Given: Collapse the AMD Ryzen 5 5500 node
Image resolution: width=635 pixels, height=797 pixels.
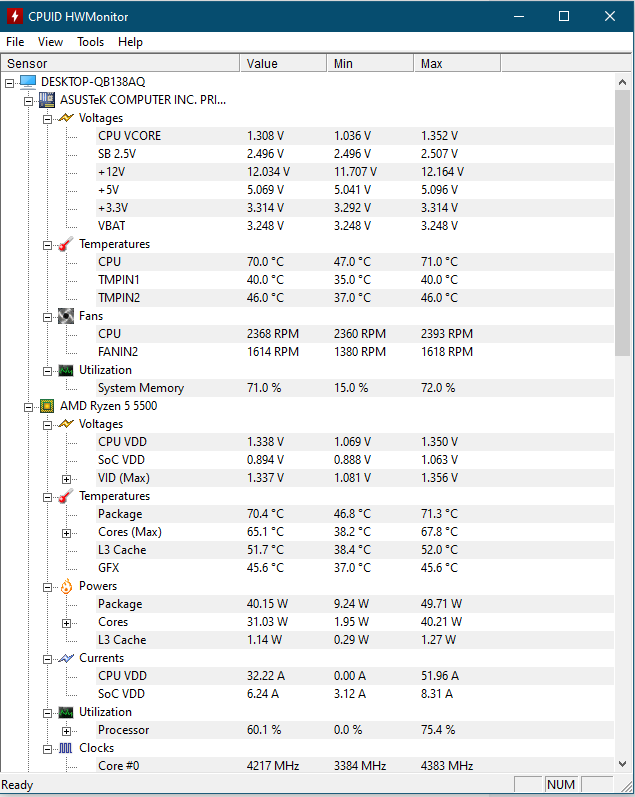Looking at the screenshot, I should (x=29, y=407).
